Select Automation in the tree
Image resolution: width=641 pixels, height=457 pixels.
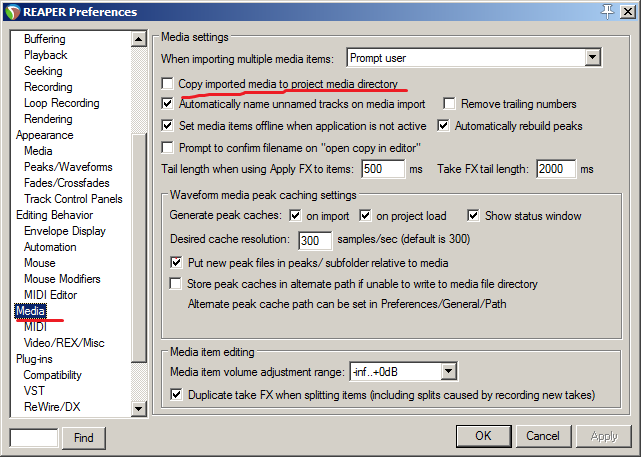click(x=50, y=246)
